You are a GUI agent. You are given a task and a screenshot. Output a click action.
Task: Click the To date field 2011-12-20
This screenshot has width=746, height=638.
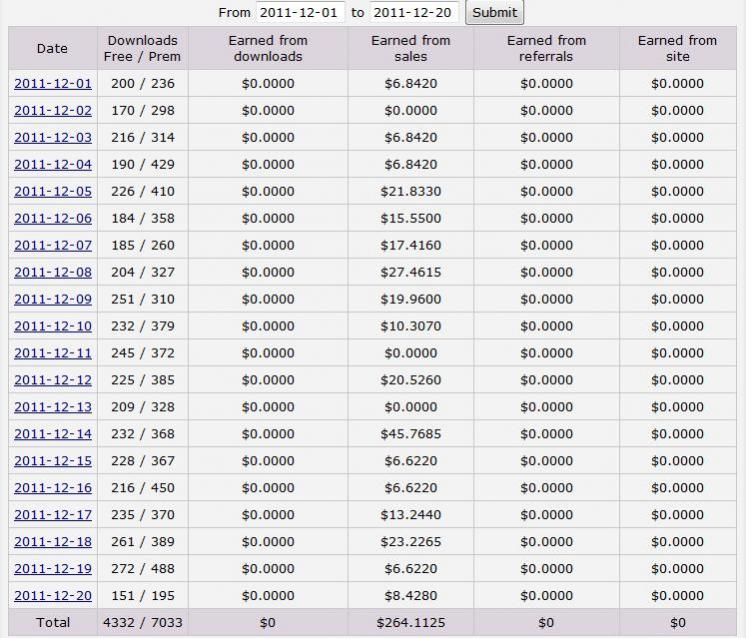(414, 12)
